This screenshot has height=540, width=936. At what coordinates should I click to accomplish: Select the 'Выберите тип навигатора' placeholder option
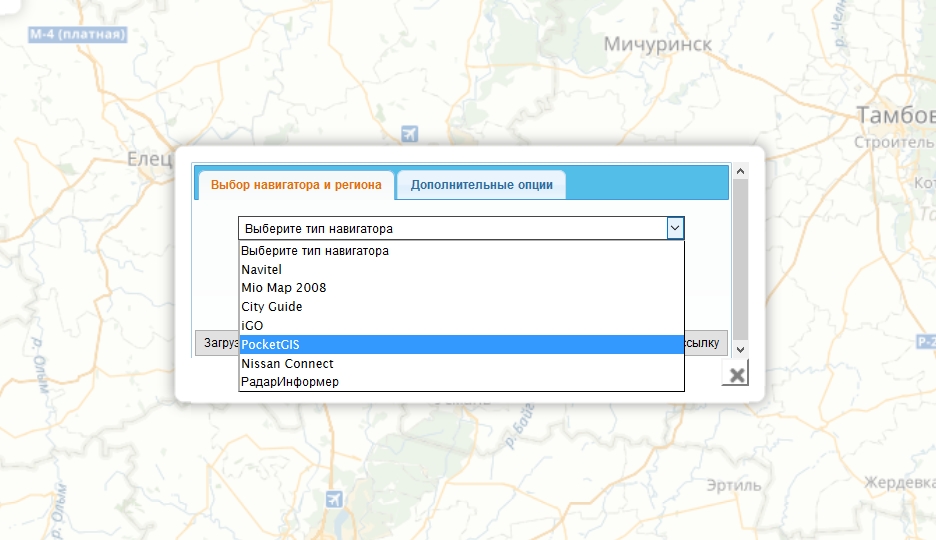[315, 251]
